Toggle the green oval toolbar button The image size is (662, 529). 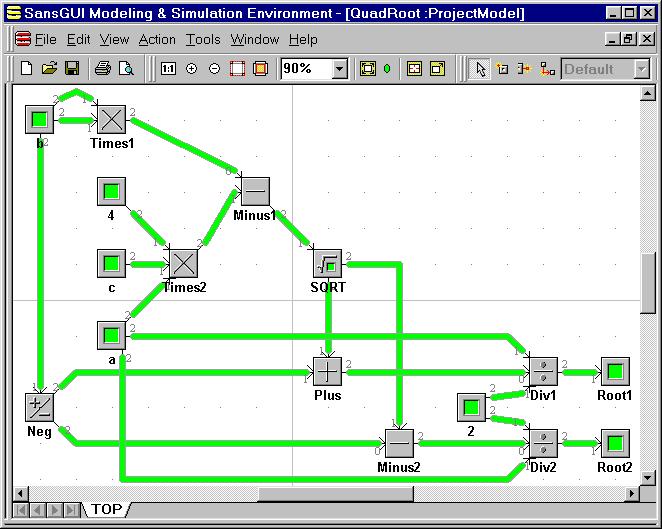[x=387, y=69]
